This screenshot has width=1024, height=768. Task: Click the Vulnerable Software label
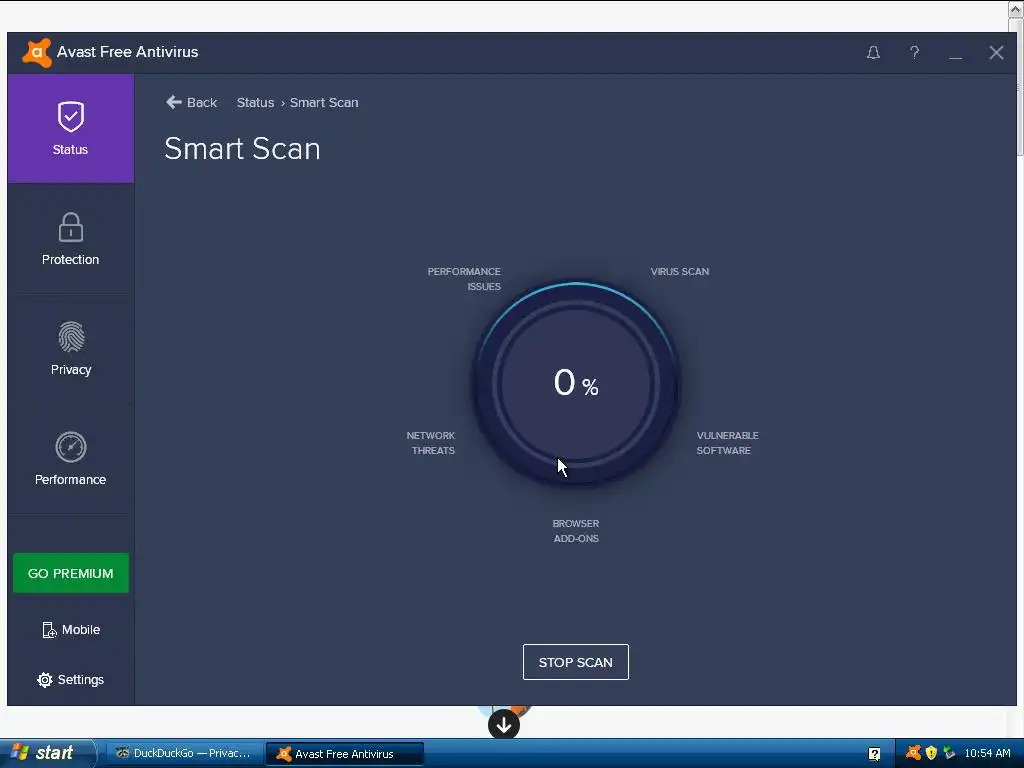tap(728, 443)
